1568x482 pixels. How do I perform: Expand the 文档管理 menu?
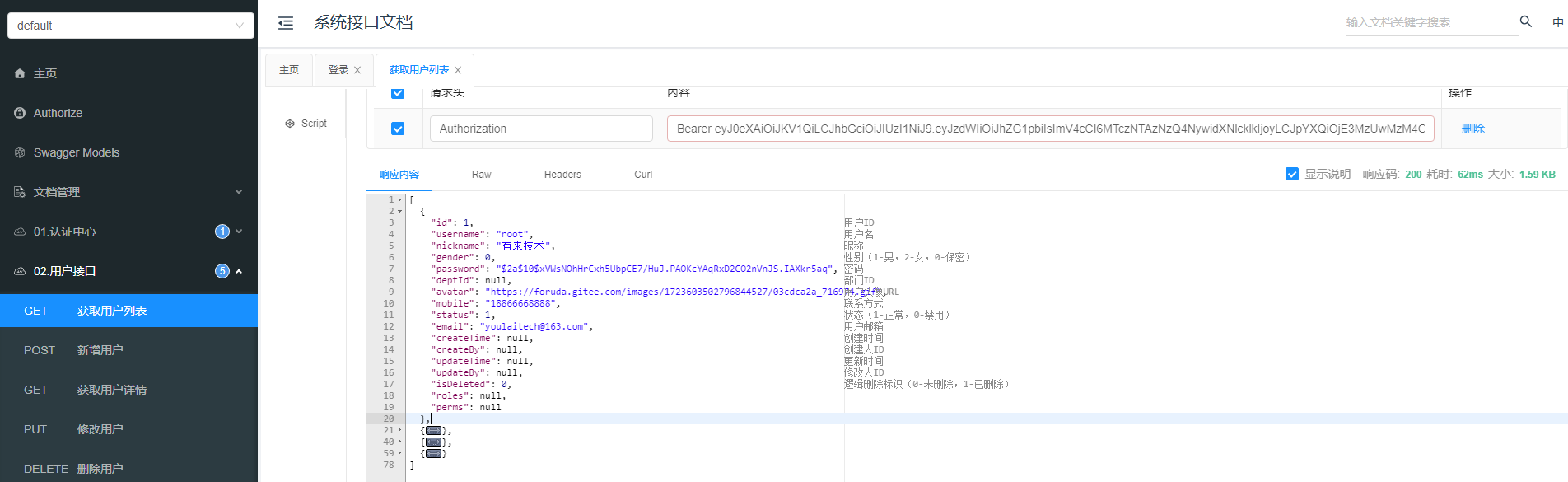(128, 192)
